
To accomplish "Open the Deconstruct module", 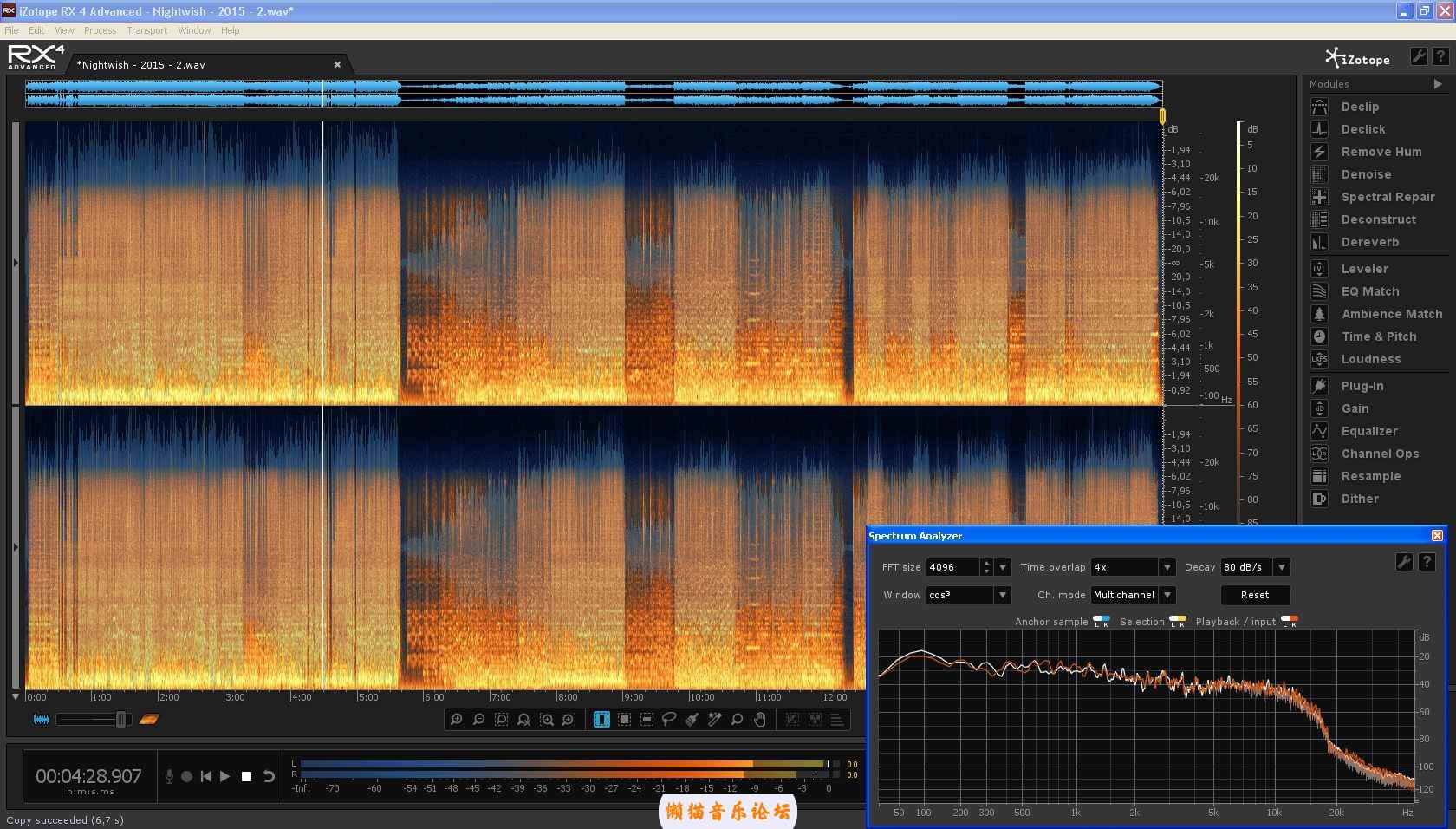I will click(x=1378, y=219).
